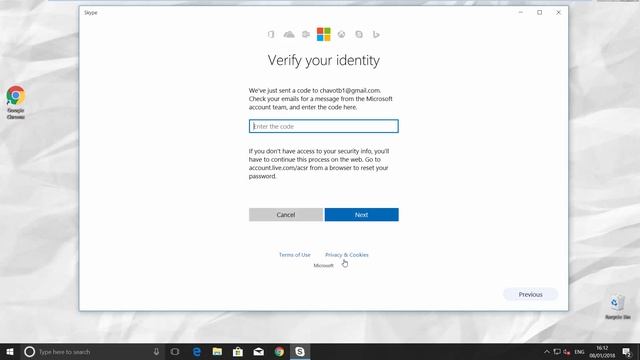Image resolution: width=640 pixels, height=360 pixels.
Task: Minimize the Skype window
Action: point(520,12)
